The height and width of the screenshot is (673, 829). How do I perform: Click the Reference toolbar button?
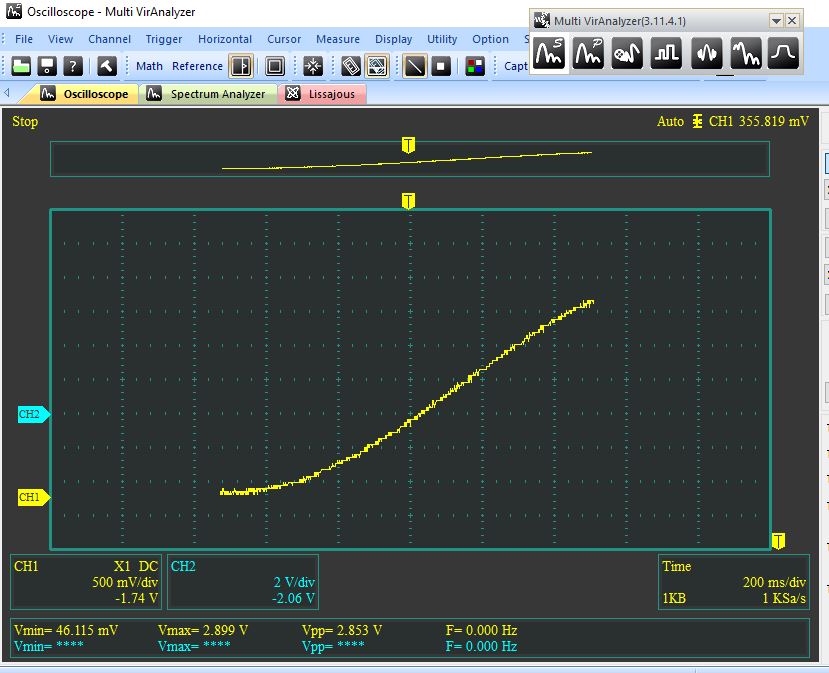tap(197, 66)
